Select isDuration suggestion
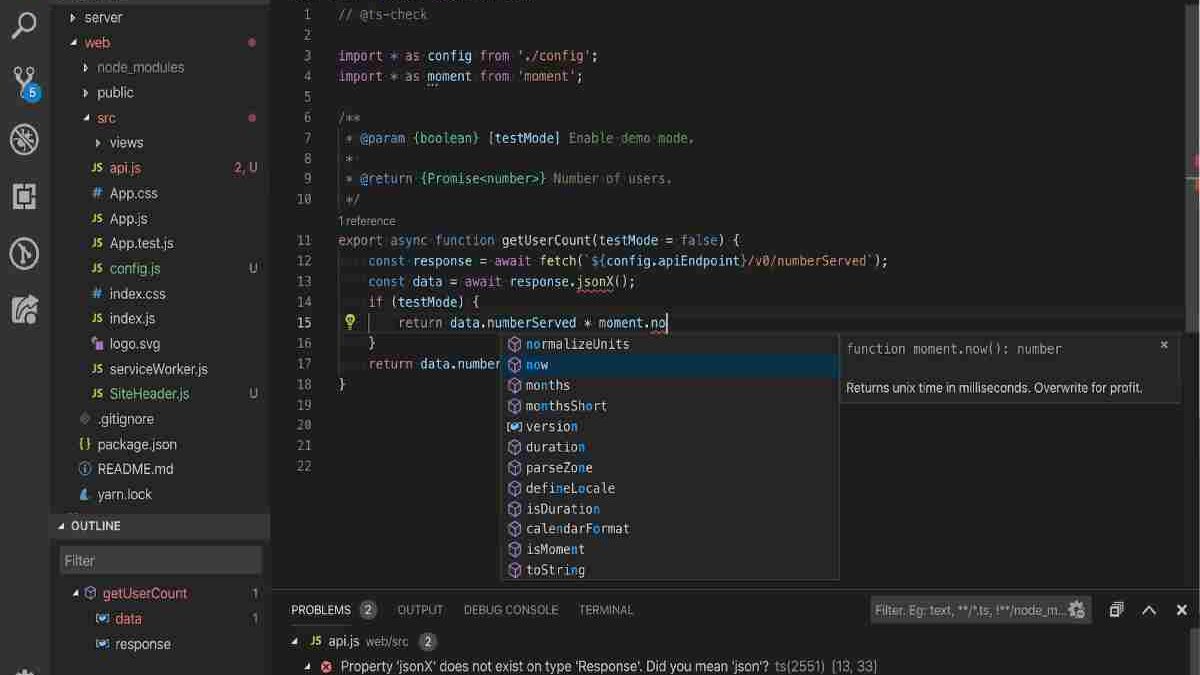The image size is (1200, 675). pyautogui.click(x=669, y=509)
